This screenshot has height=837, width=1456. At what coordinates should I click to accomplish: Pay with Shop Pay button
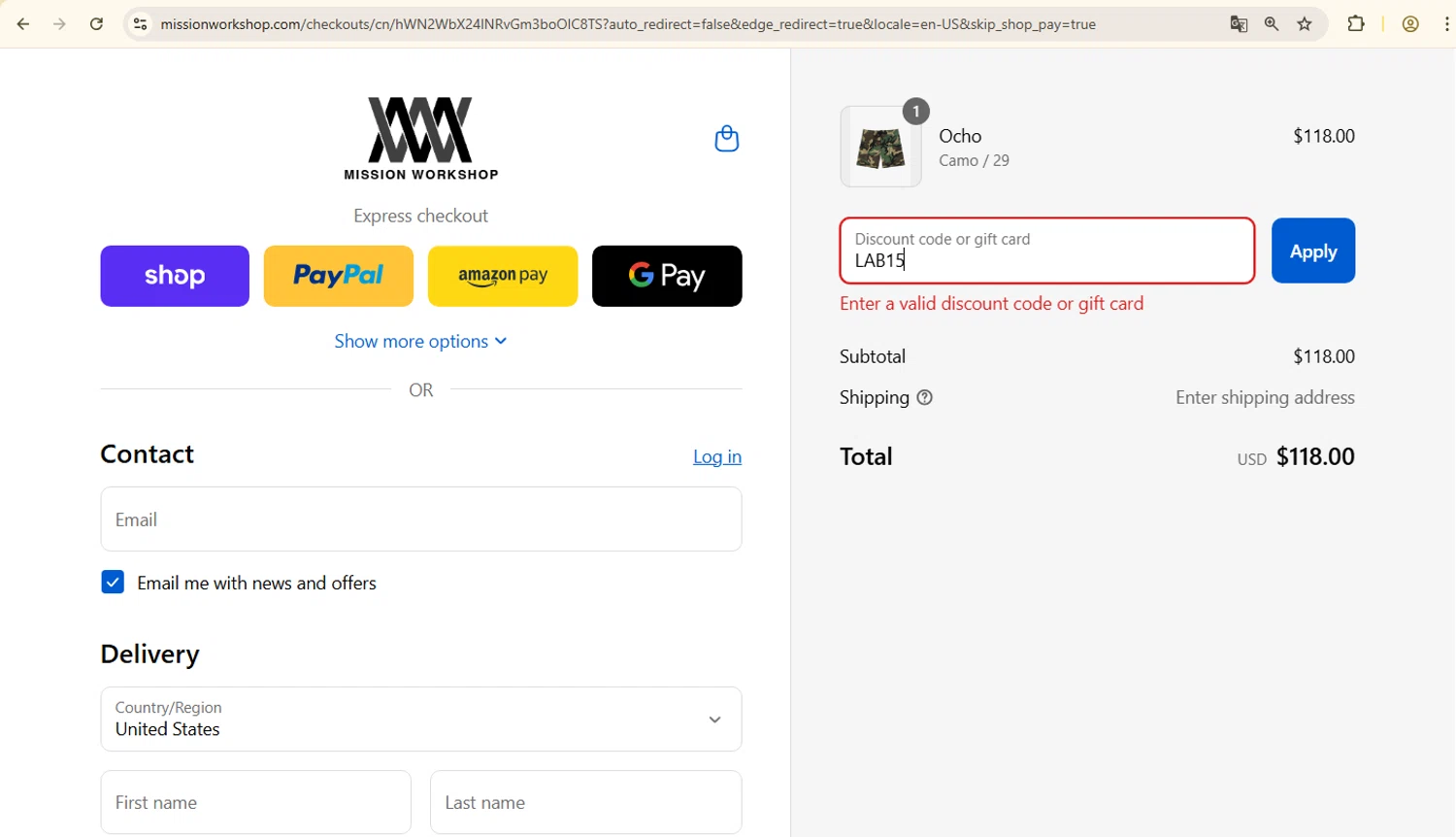click(175, 276)
